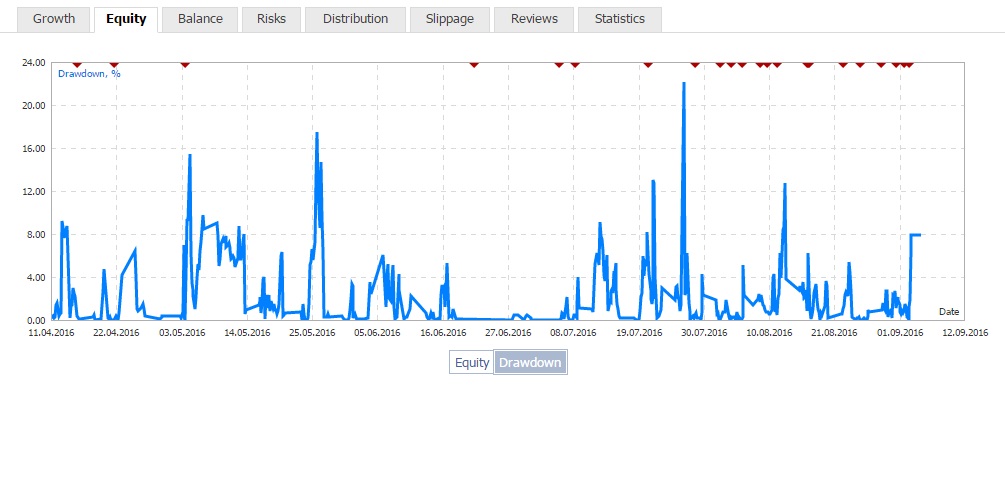
Task: Click the flat 8.00 line segment at the chart's end
Action: [916, 235]
